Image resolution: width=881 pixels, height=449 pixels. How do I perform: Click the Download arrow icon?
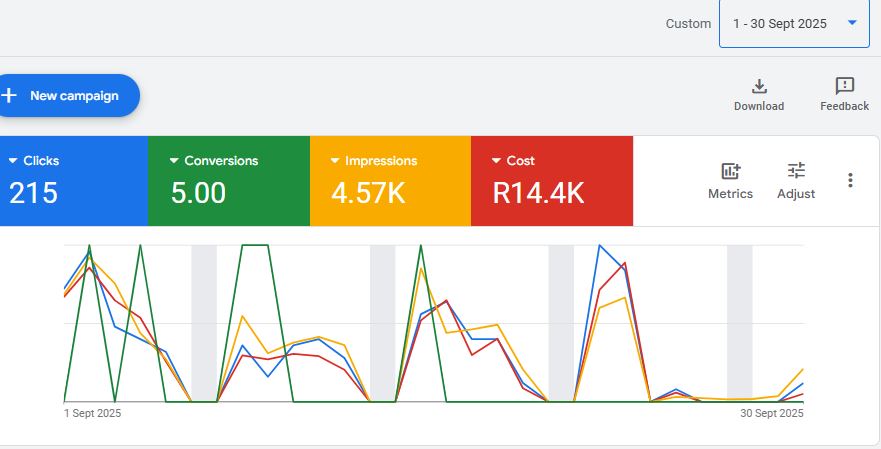(x=759, y=86)
